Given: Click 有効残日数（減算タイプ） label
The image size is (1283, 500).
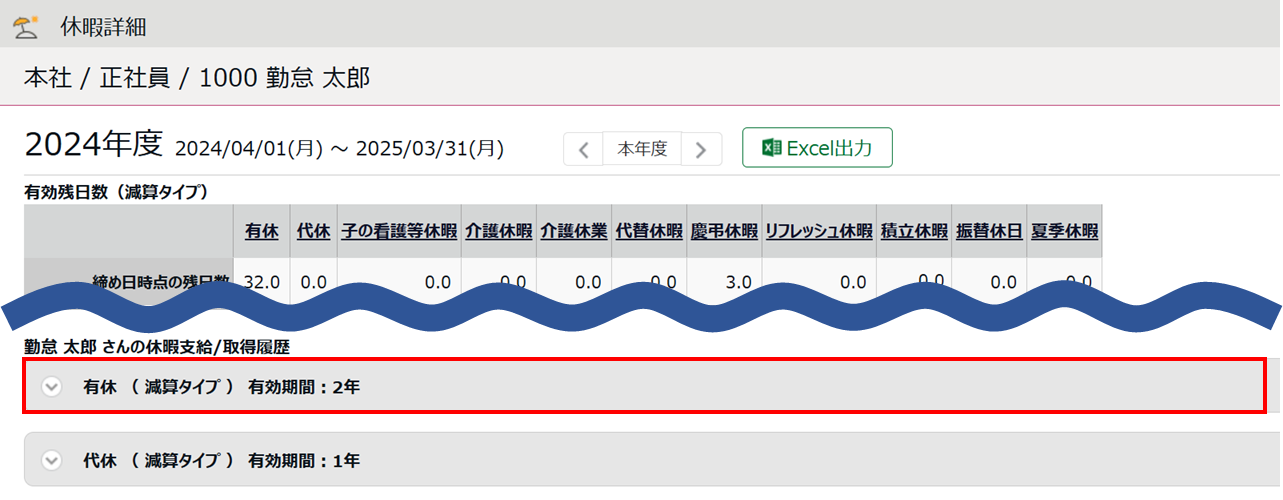Looking at the screenshot, I should click(115, 191).
